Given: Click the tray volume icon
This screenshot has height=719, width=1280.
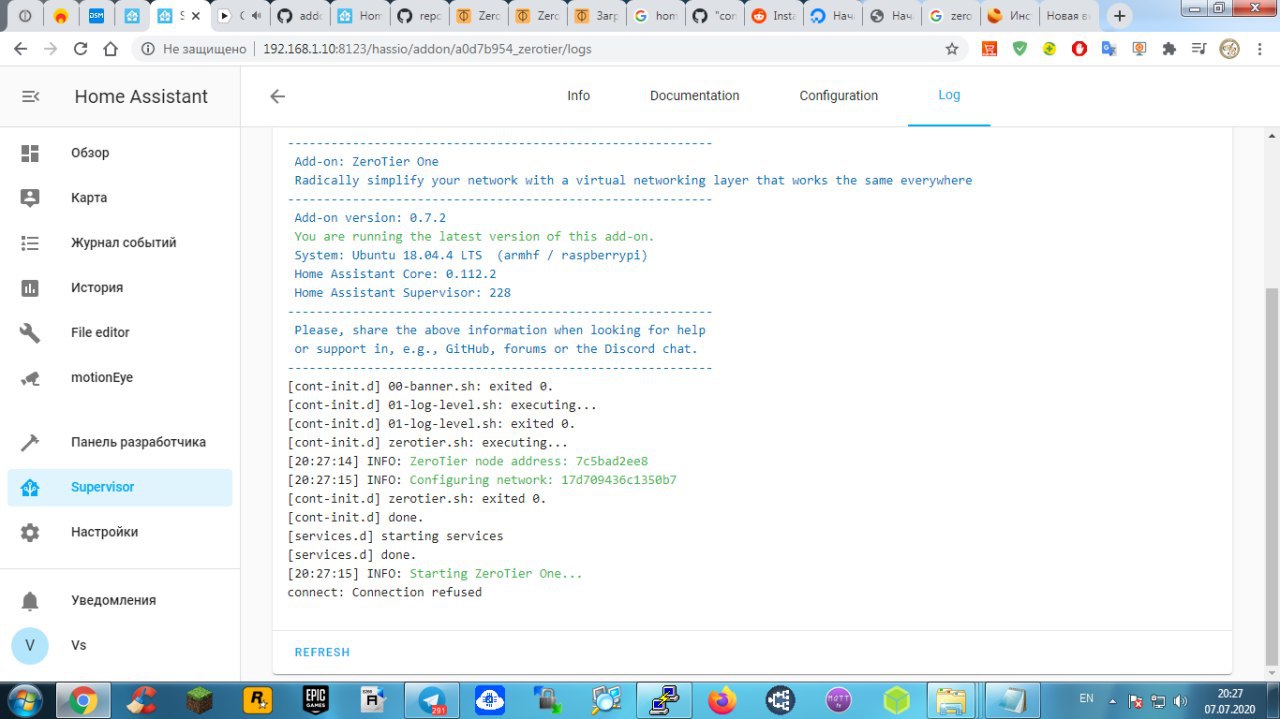Looking at the screenshot, I should (1180, 702).
